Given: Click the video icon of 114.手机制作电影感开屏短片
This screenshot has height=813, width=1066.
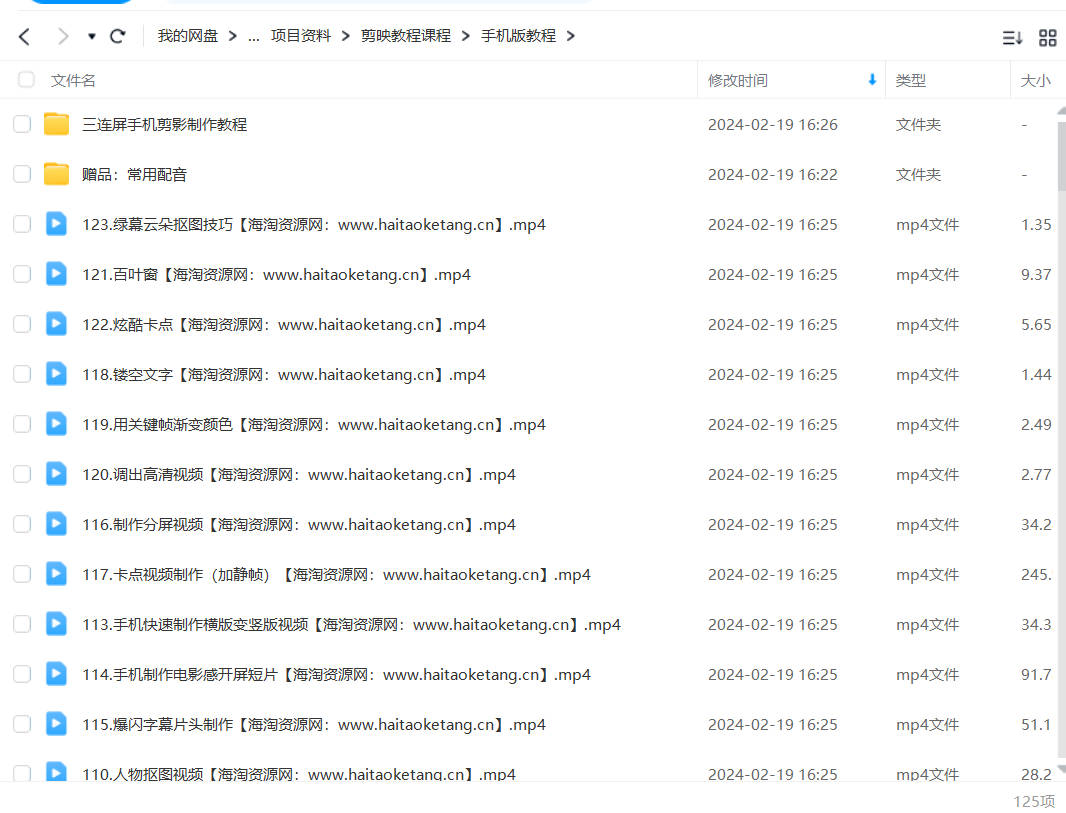Looking at the screenshot, I should (56, 674).
